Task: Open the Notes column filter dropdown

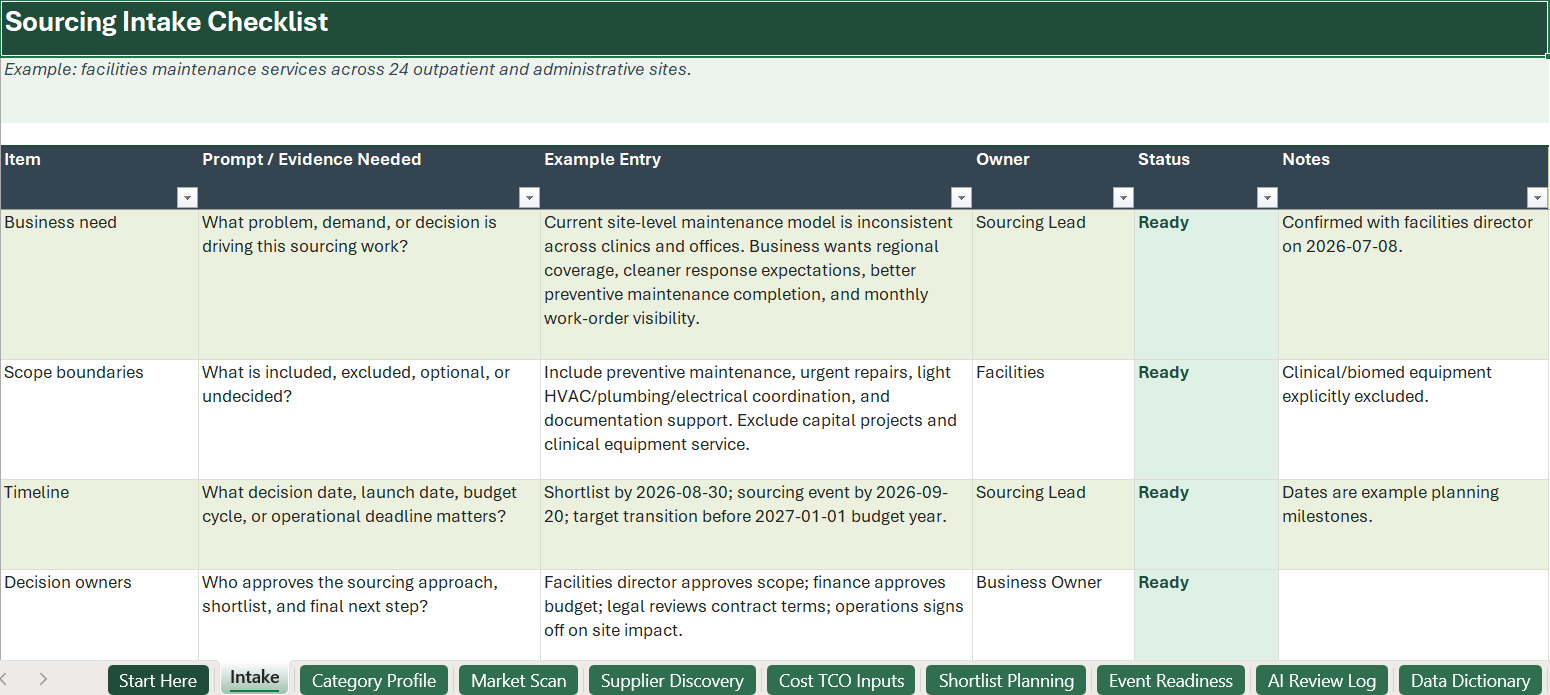Action: pyautogui.click(x=1537, y=197)
